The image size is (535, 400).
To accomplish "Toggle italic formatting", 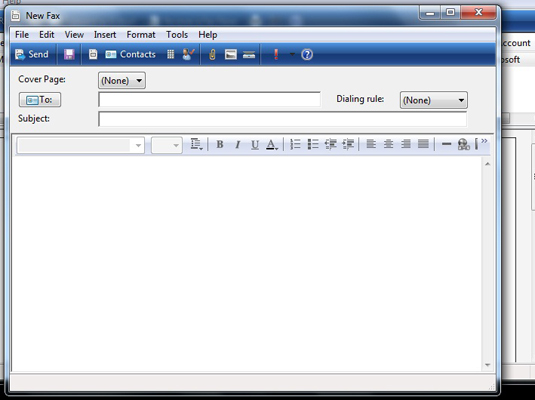I will coord(237,145).
